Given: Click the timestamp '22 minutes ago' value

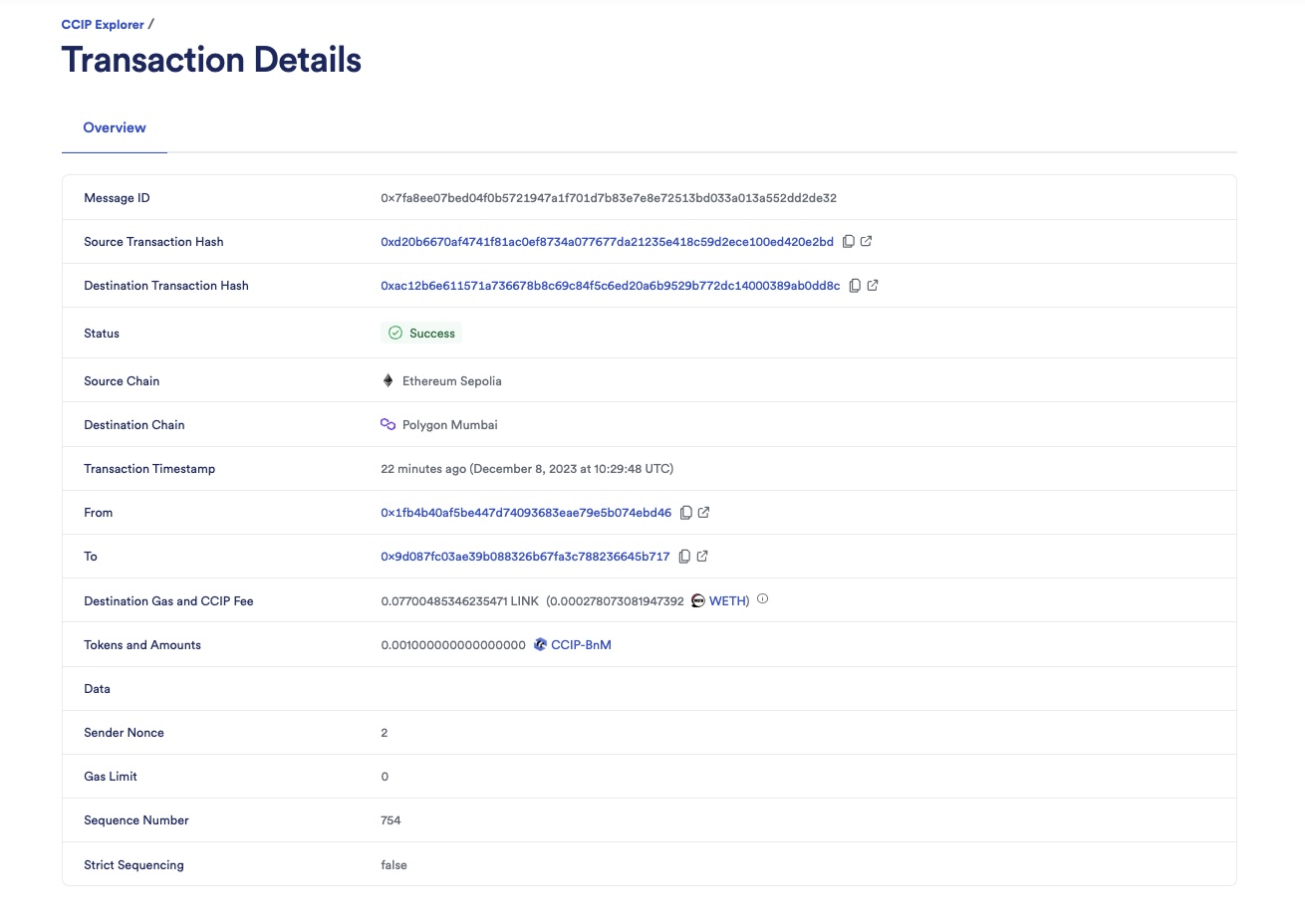Looking at the screenshot, I should (527, 469).
